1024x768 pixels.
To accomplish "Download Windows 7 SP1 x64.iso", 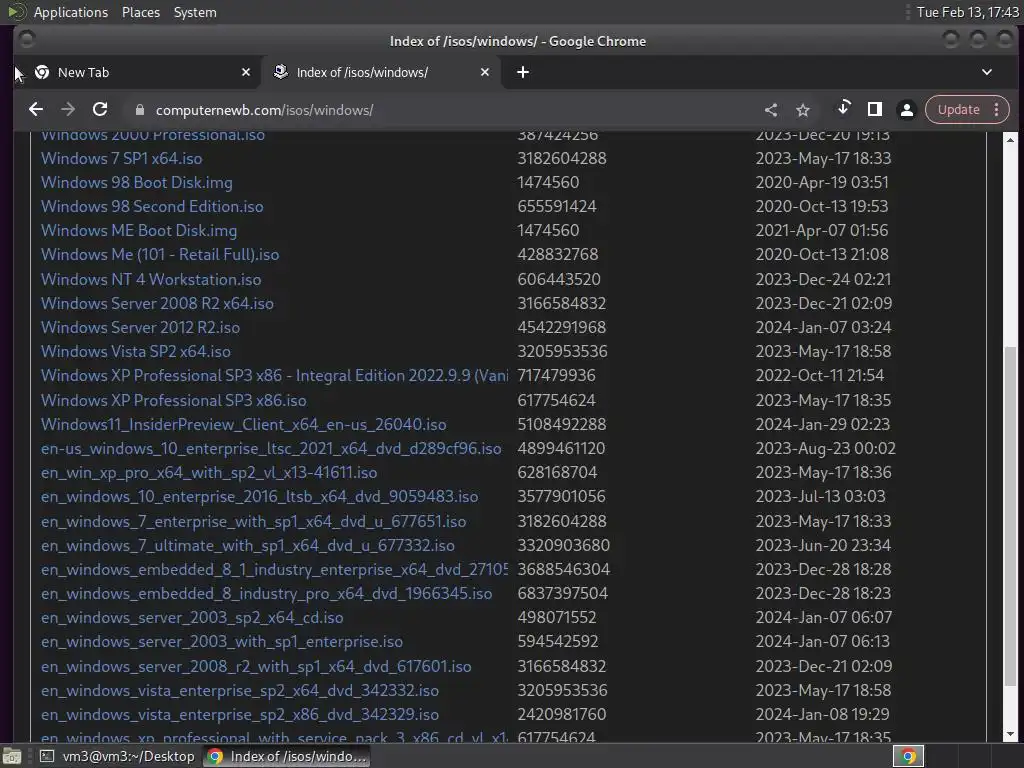I will coord(121,158).
